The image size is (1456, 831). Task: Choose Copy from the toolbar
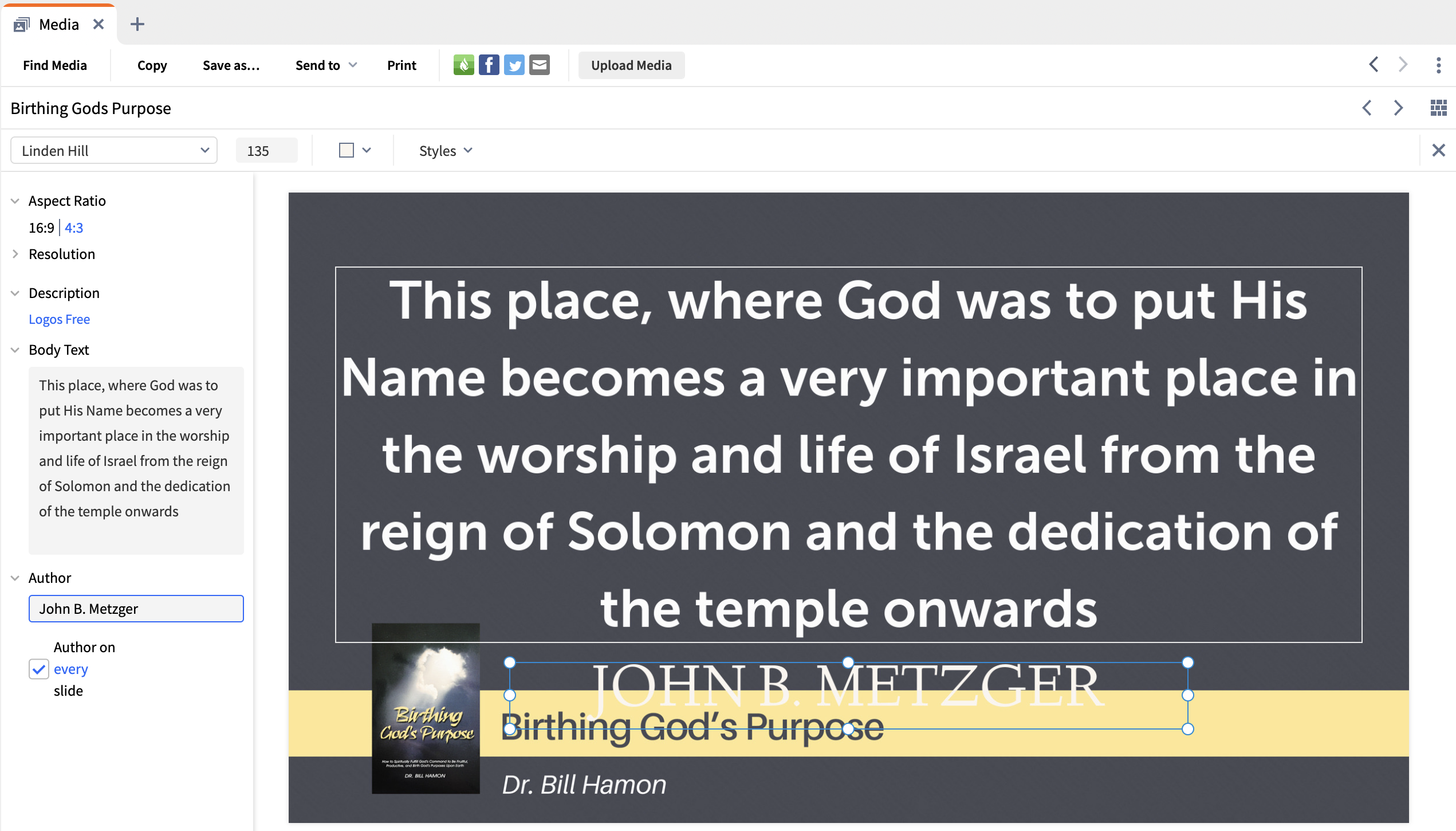point(152,65)
